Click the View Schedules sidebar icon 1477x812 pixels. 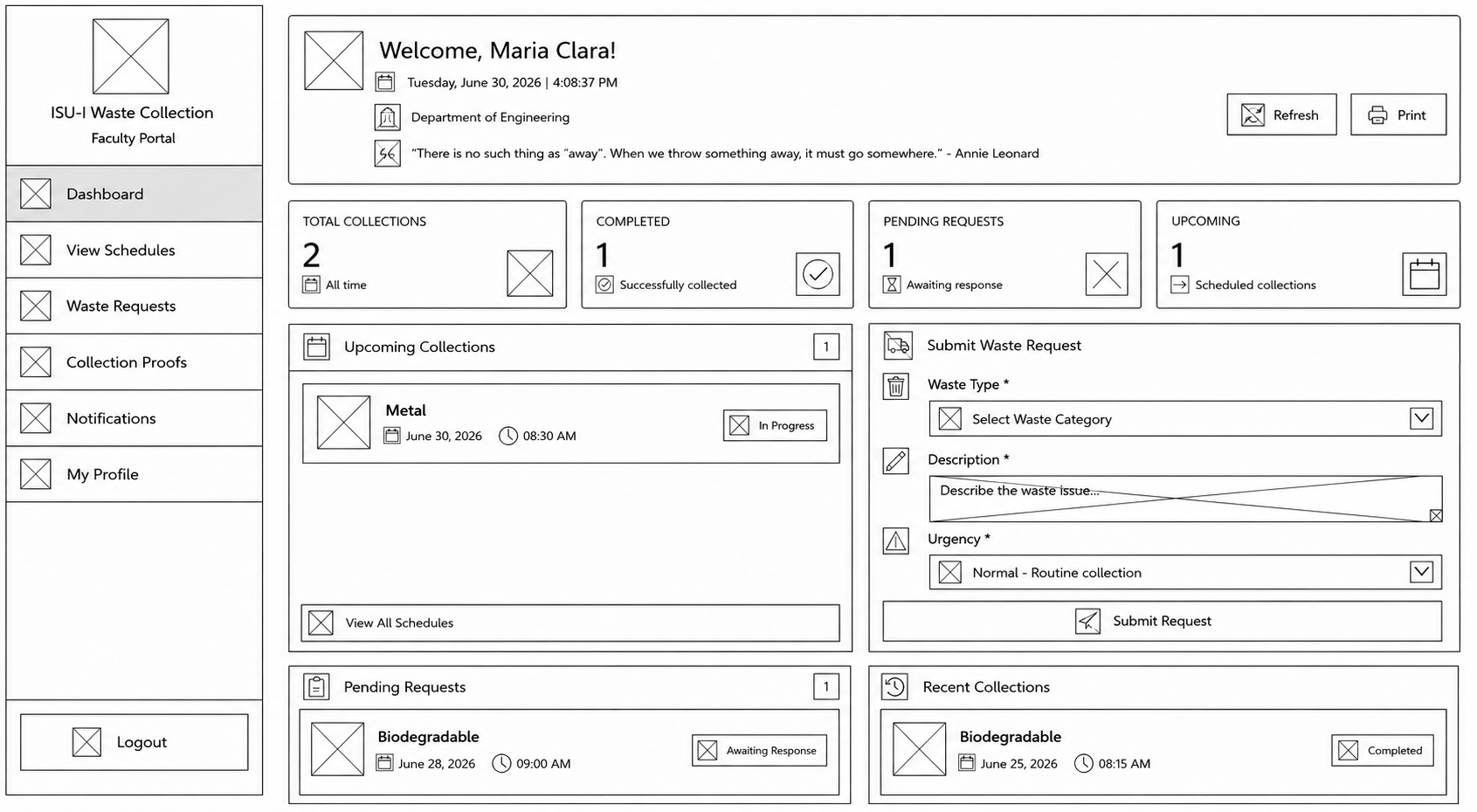[x=36, y=250]
